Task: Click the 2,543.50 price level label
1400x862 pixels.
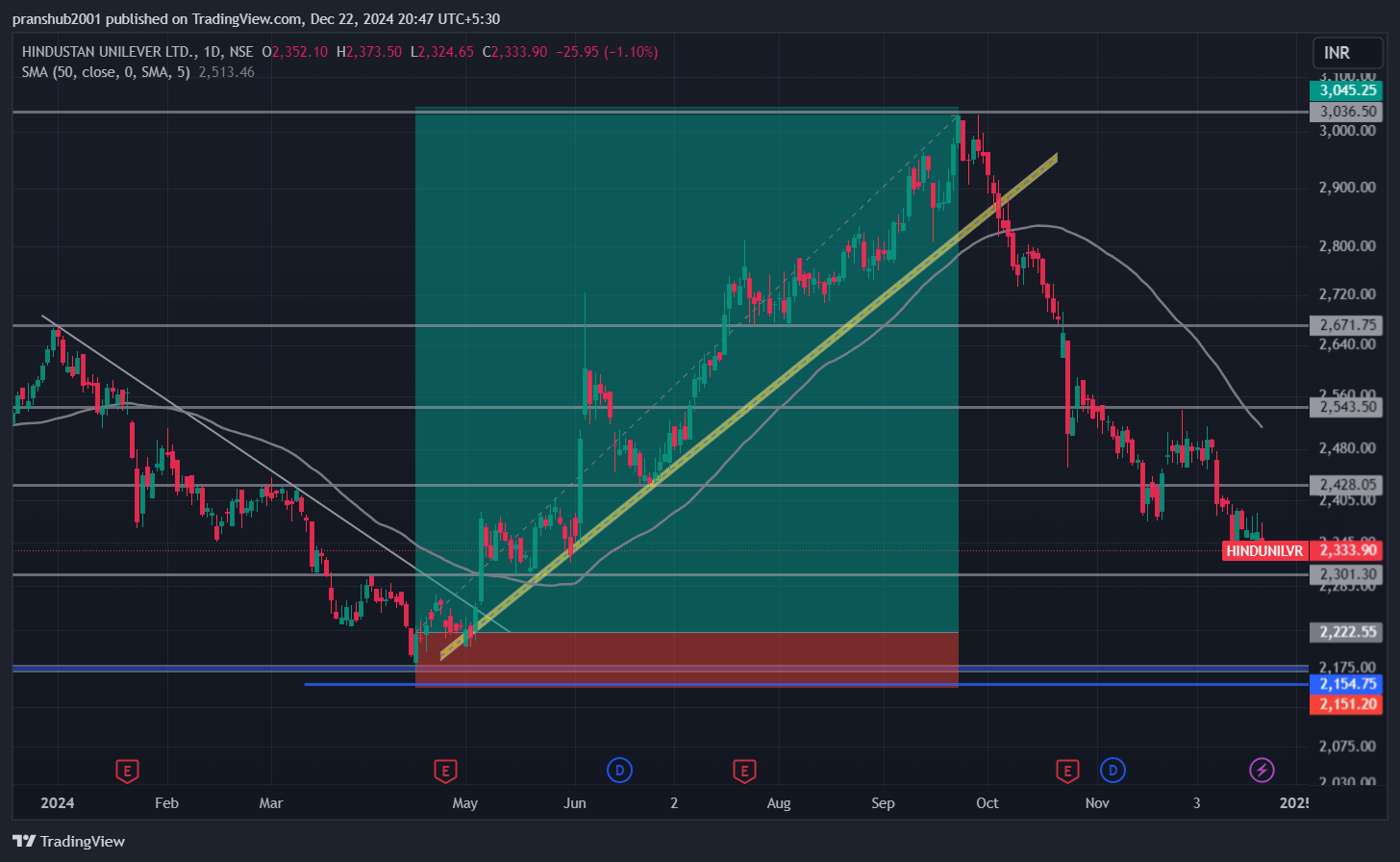Action: coord(1347,407)
